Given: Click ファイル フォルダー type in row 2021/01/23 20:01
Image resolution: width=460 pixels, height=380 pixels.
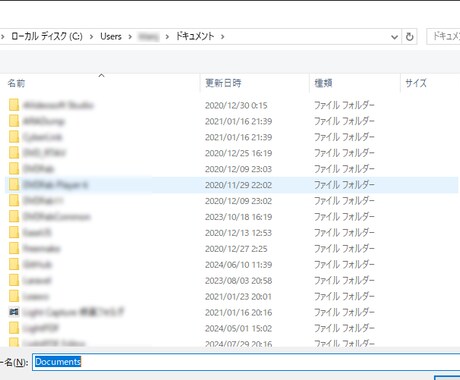Looking at the screenshot, I should [344, 297].
